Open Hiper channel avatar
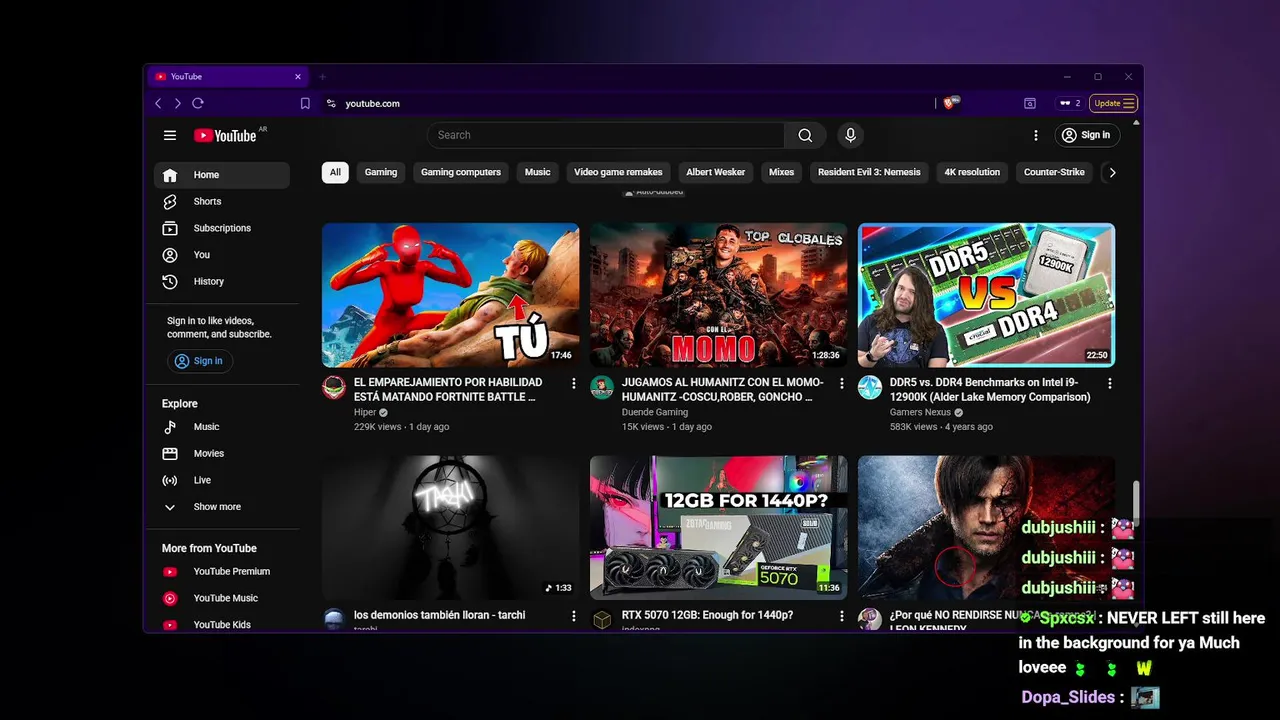 [334, 388]
